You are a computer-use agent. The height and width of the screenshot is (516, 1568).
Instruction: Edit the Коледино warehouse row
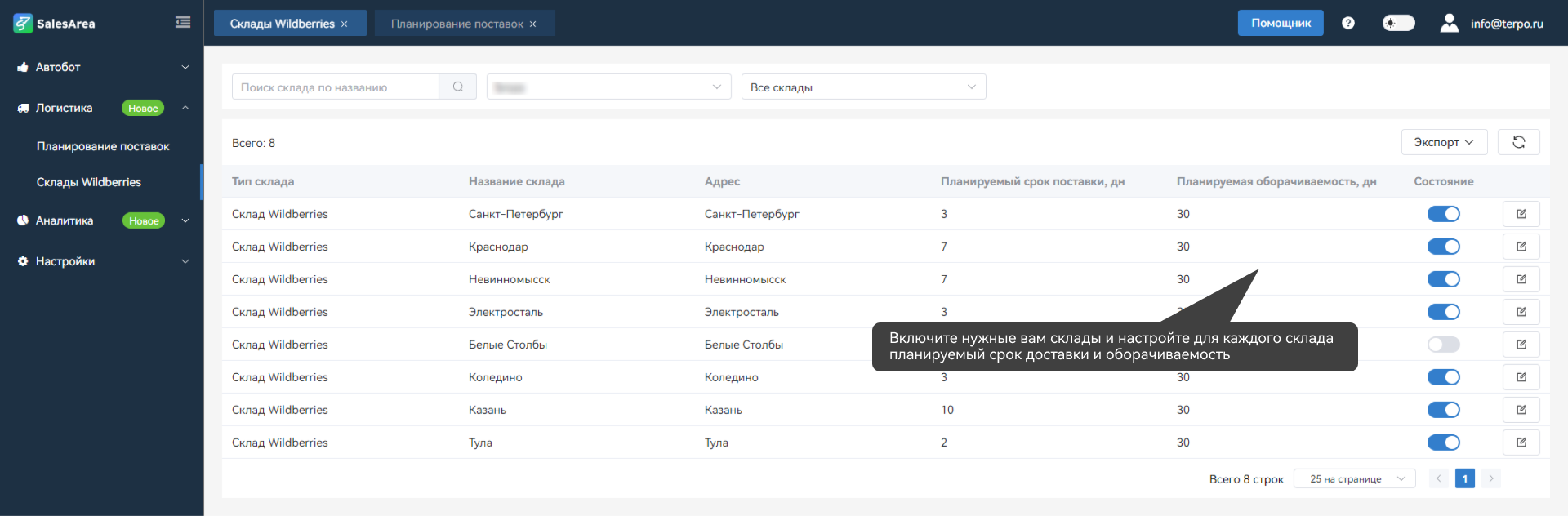pyautogui.click(x=1521, y=377)
